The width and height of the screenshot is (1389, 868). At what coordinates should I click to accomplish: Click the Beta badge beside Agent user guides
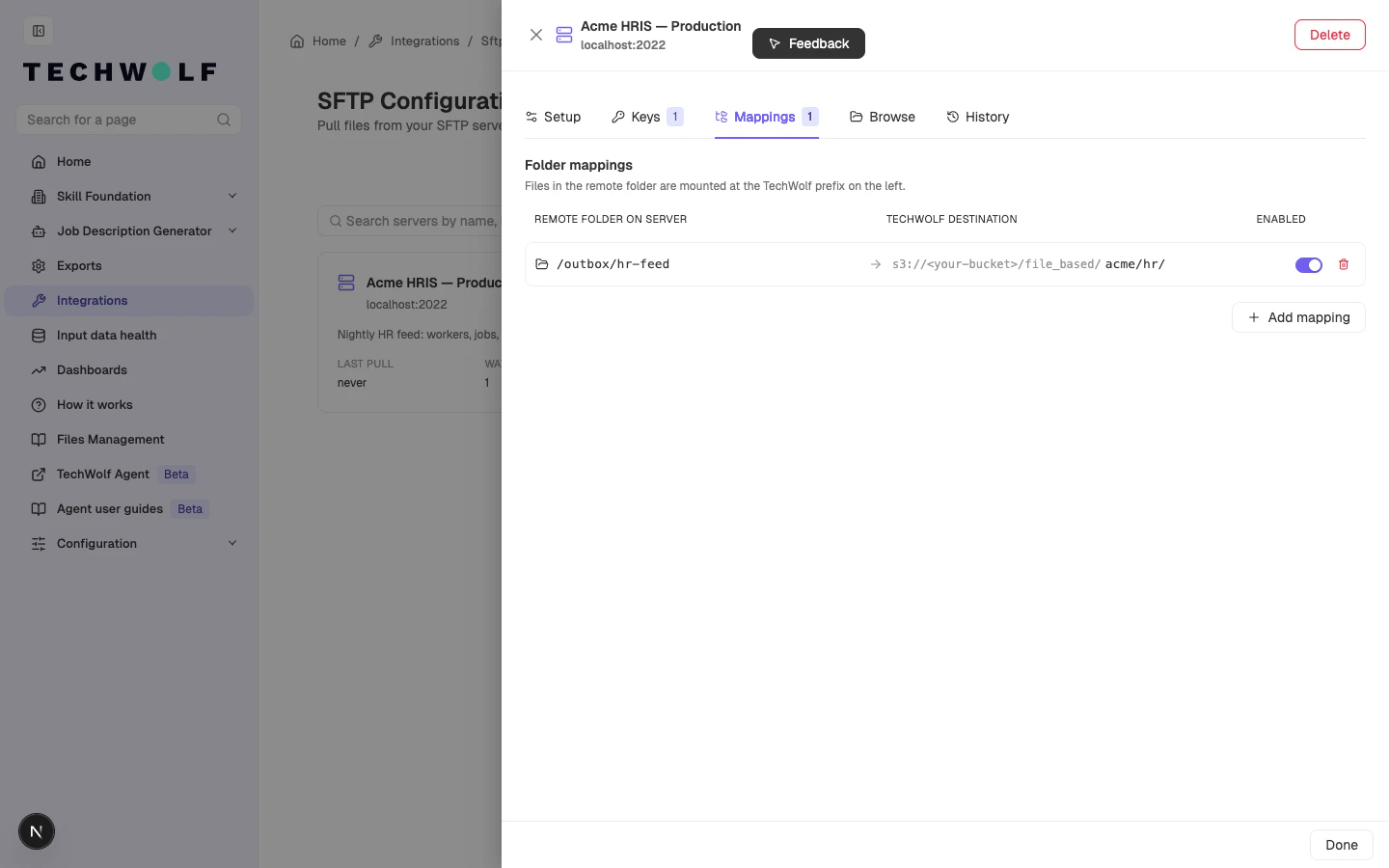coord(190,509)
